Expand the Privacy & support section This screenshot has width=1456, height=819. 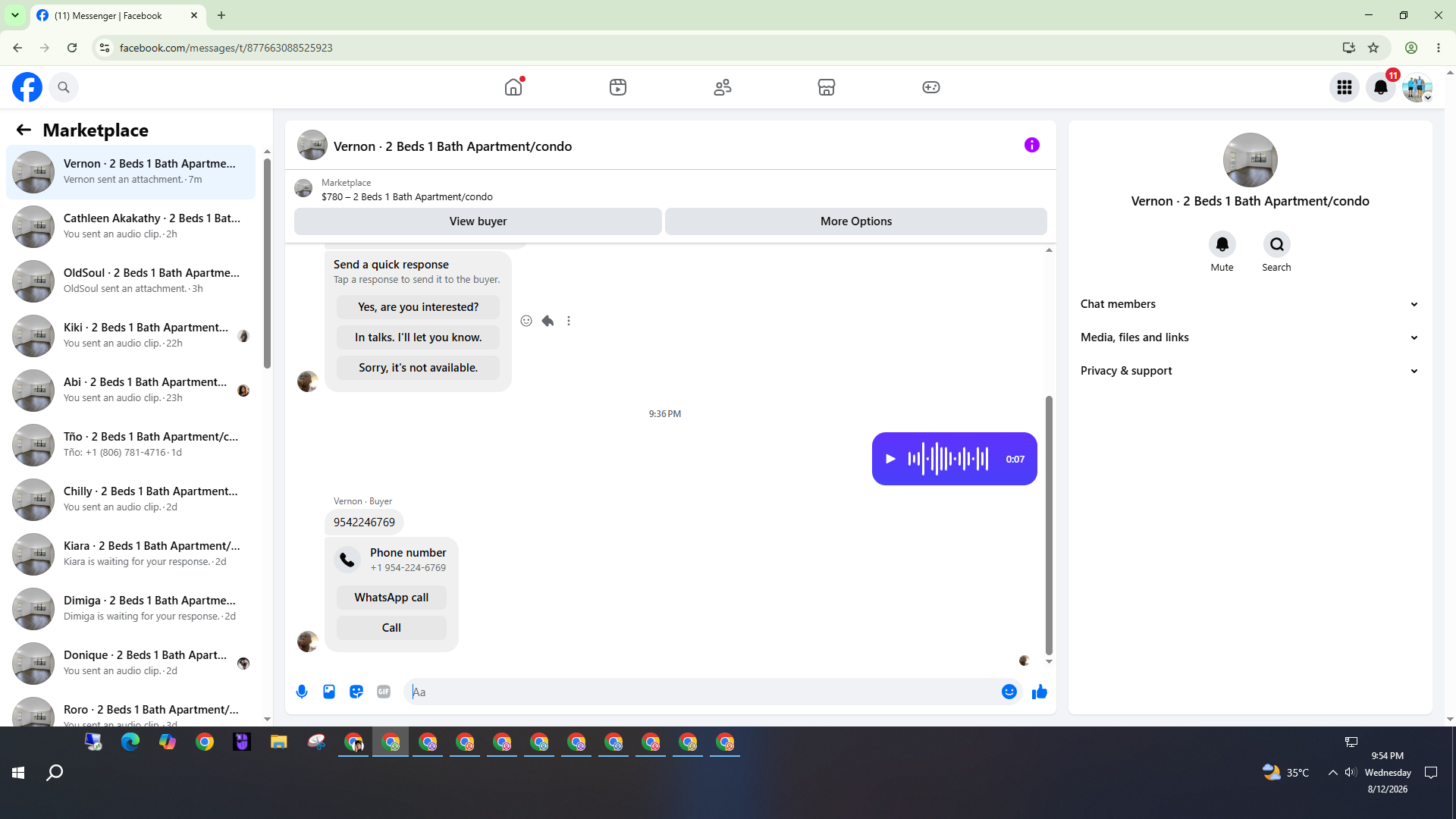[1250, 371]
